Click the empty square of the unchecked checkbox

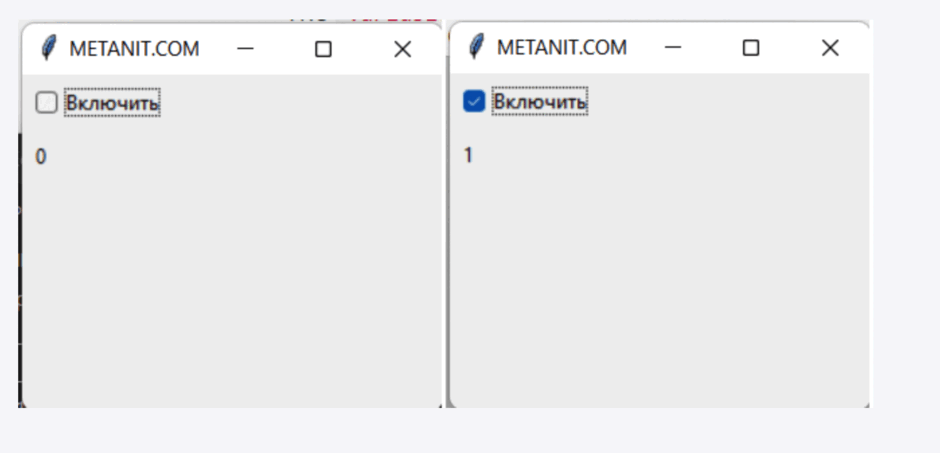[x=46, y=103]
